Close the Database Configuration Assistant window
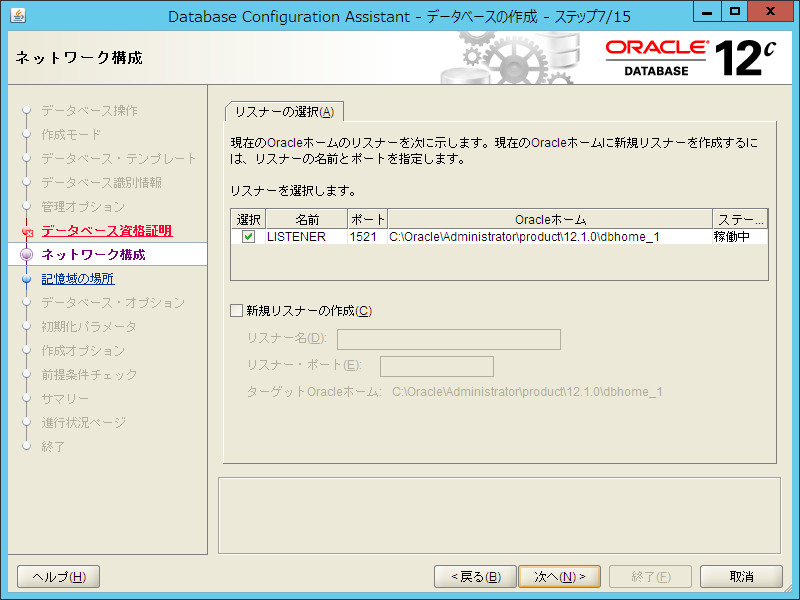 (770, 11)
